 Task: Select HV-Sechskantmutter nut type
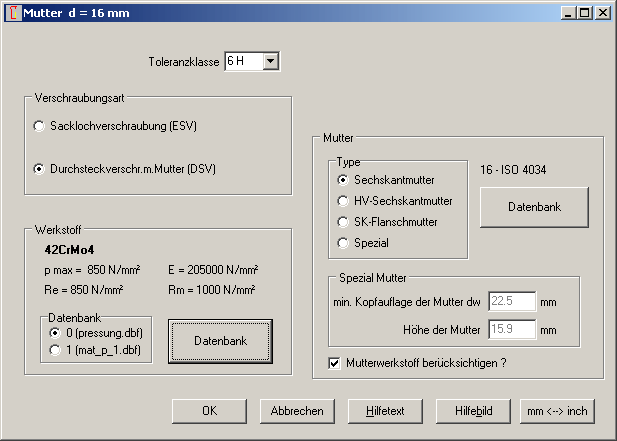coord(344,201)
